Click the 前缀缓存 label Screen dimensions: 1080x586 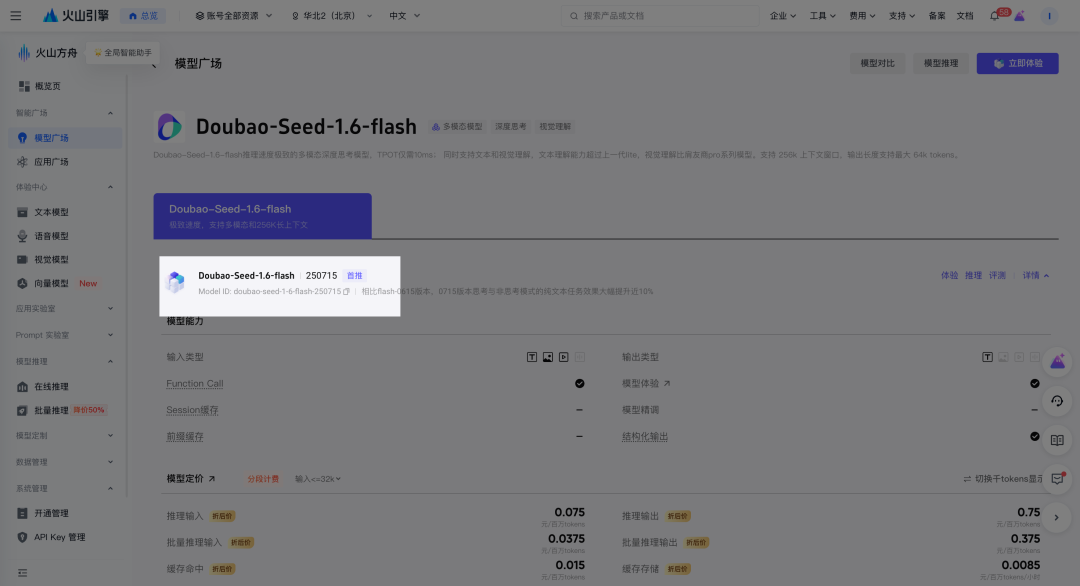coord(185,437)
